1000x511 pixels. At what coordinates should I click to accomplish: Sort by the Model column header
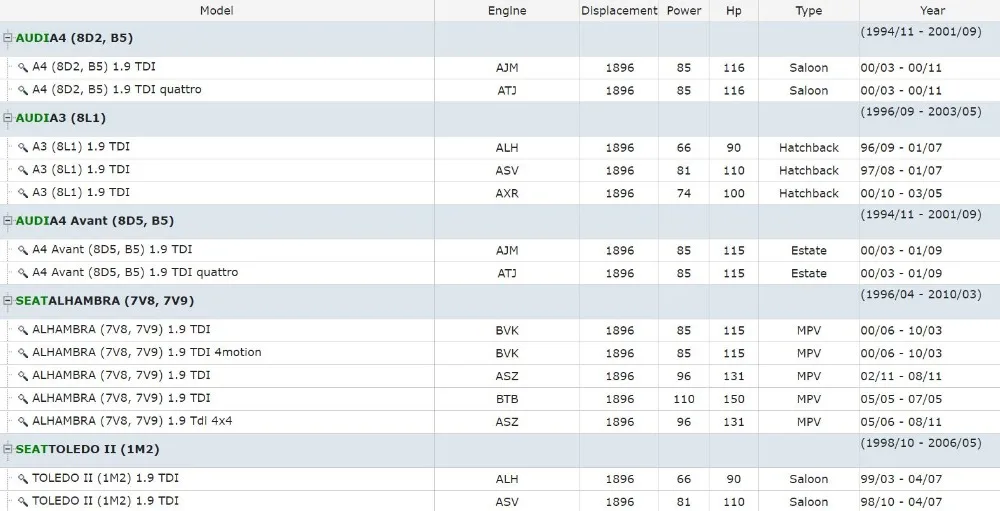point(217,11)
